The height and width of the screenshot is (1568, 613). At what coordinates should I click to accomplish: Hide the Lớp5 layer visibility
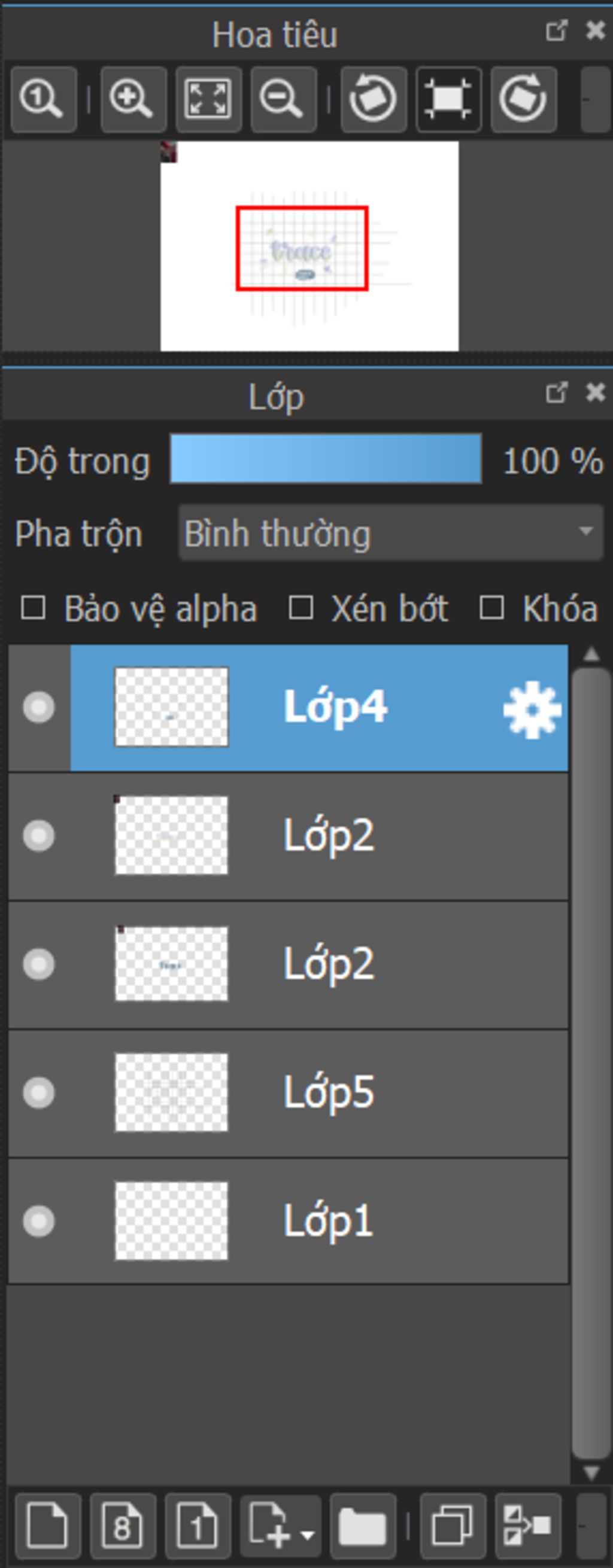pyautogui.click(x=38, y=1093)
